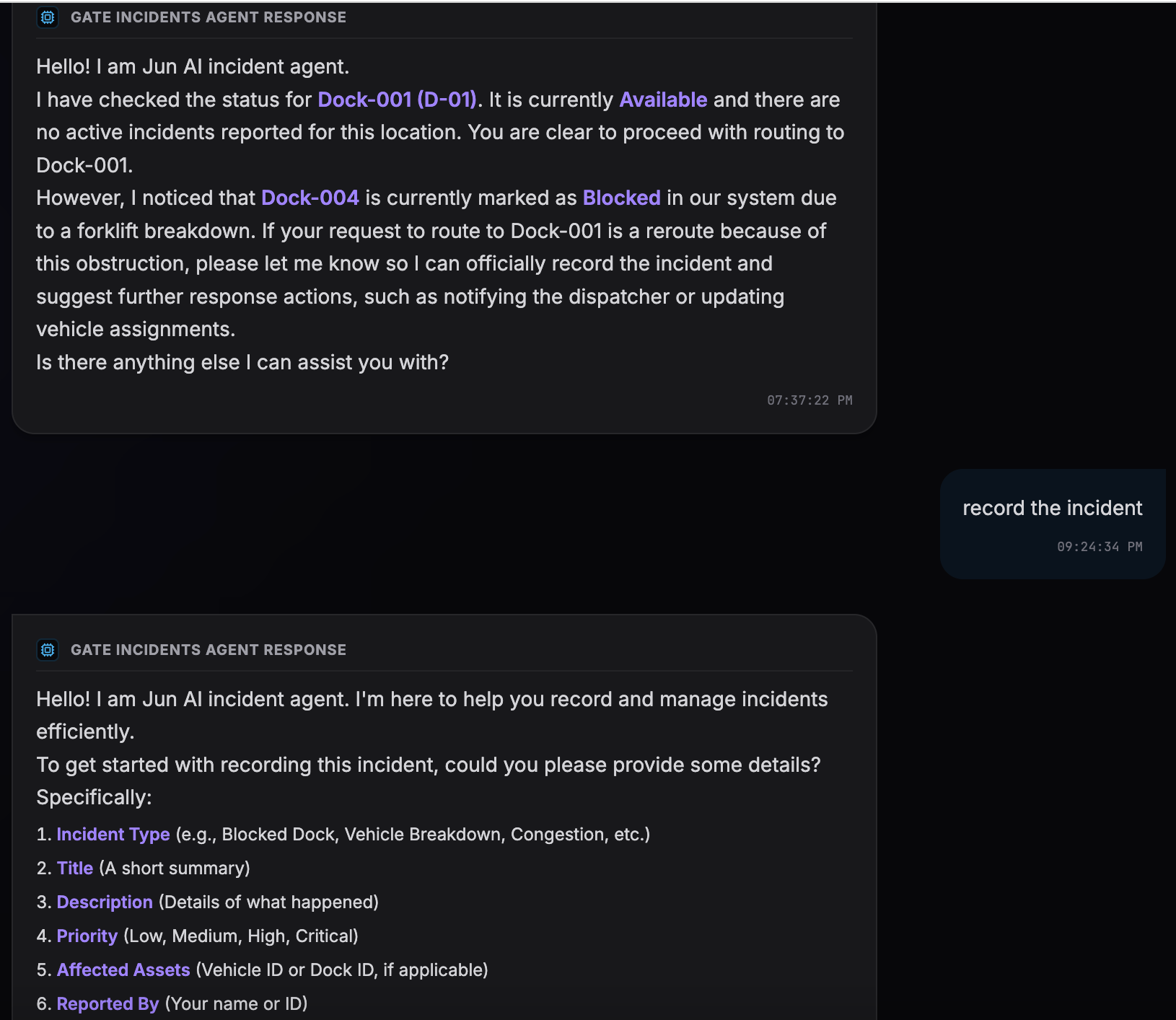Viewport: 1176px width, 1020px height.
Task: Click the highlighted Available status text
Action: (x=663, y=100)
